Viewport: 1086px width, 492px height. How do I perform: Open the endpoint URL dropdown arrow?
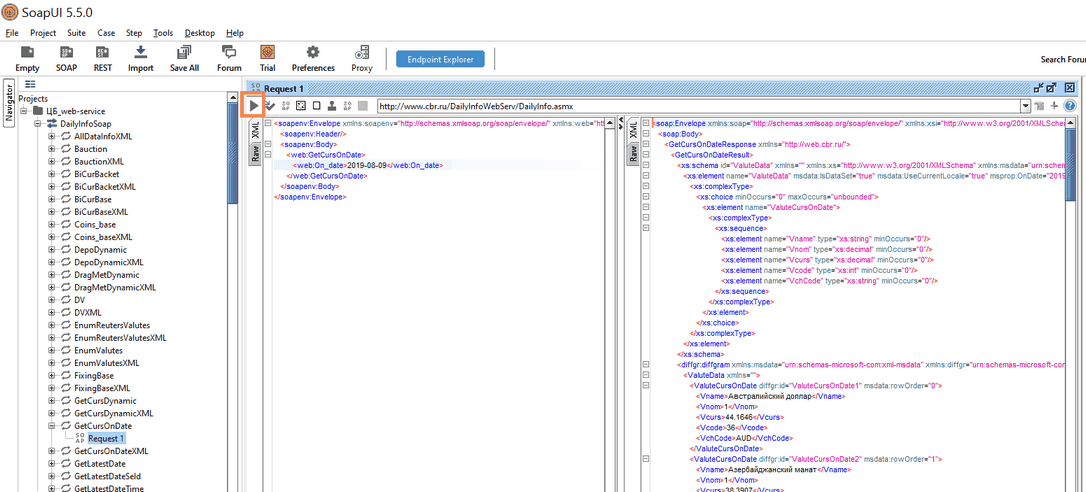pos(1025,106)
